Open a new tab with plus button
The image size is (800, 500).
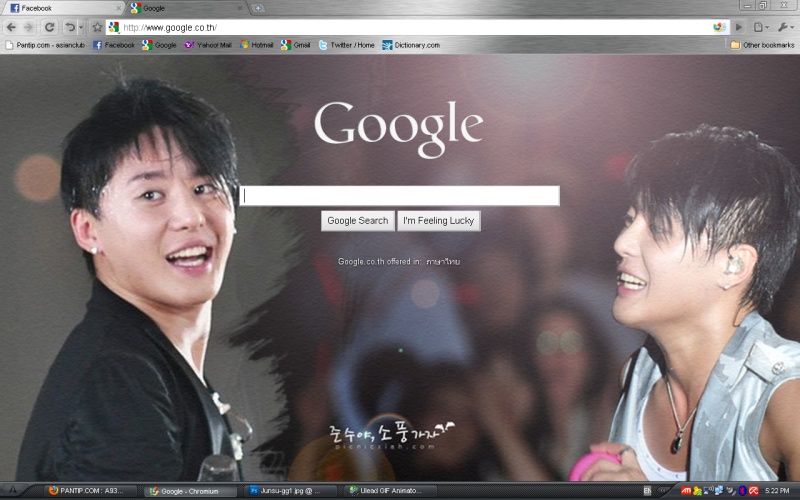tap(258, 8)
